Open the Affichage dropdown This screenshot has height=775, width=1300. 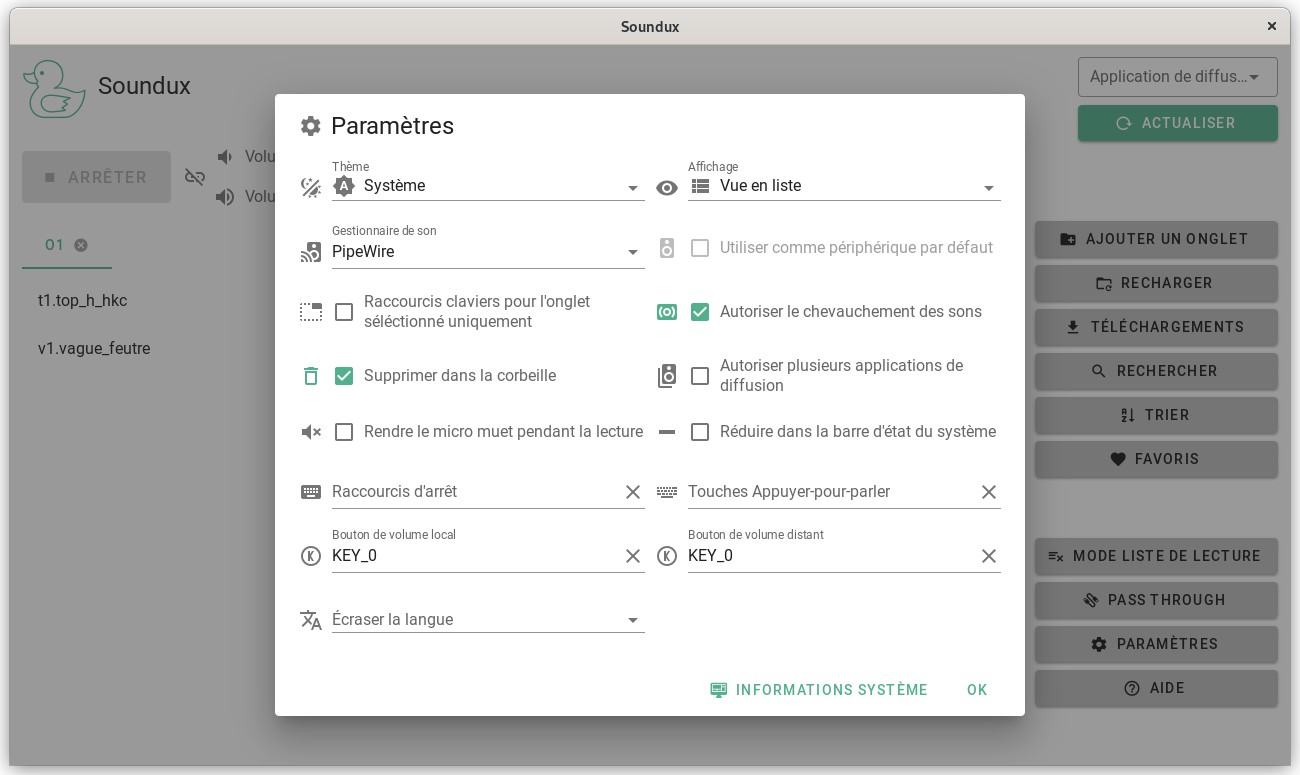pyautogui.click(x=844, y=186)
